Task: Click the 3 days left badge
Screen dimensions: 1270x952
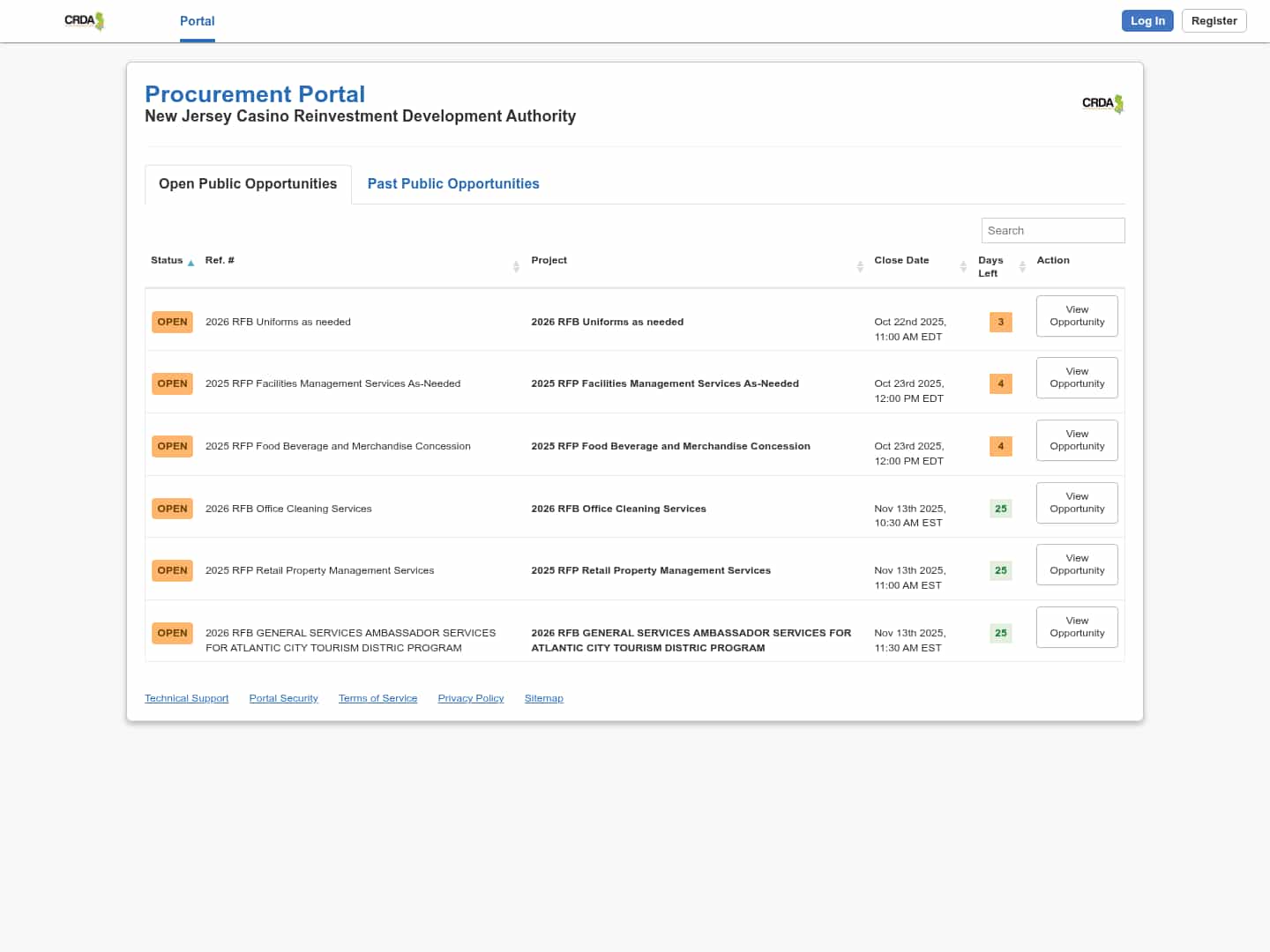Action: (1000, 322)
